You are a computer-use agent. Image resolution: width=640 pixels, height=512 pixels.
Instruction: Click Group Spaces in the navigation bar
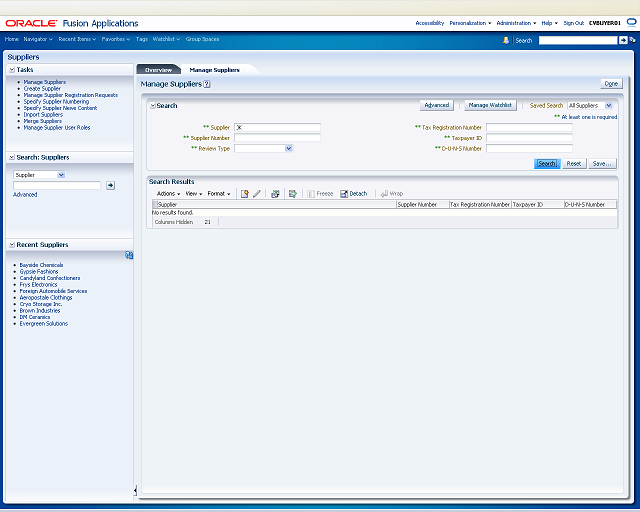(202, 39)
